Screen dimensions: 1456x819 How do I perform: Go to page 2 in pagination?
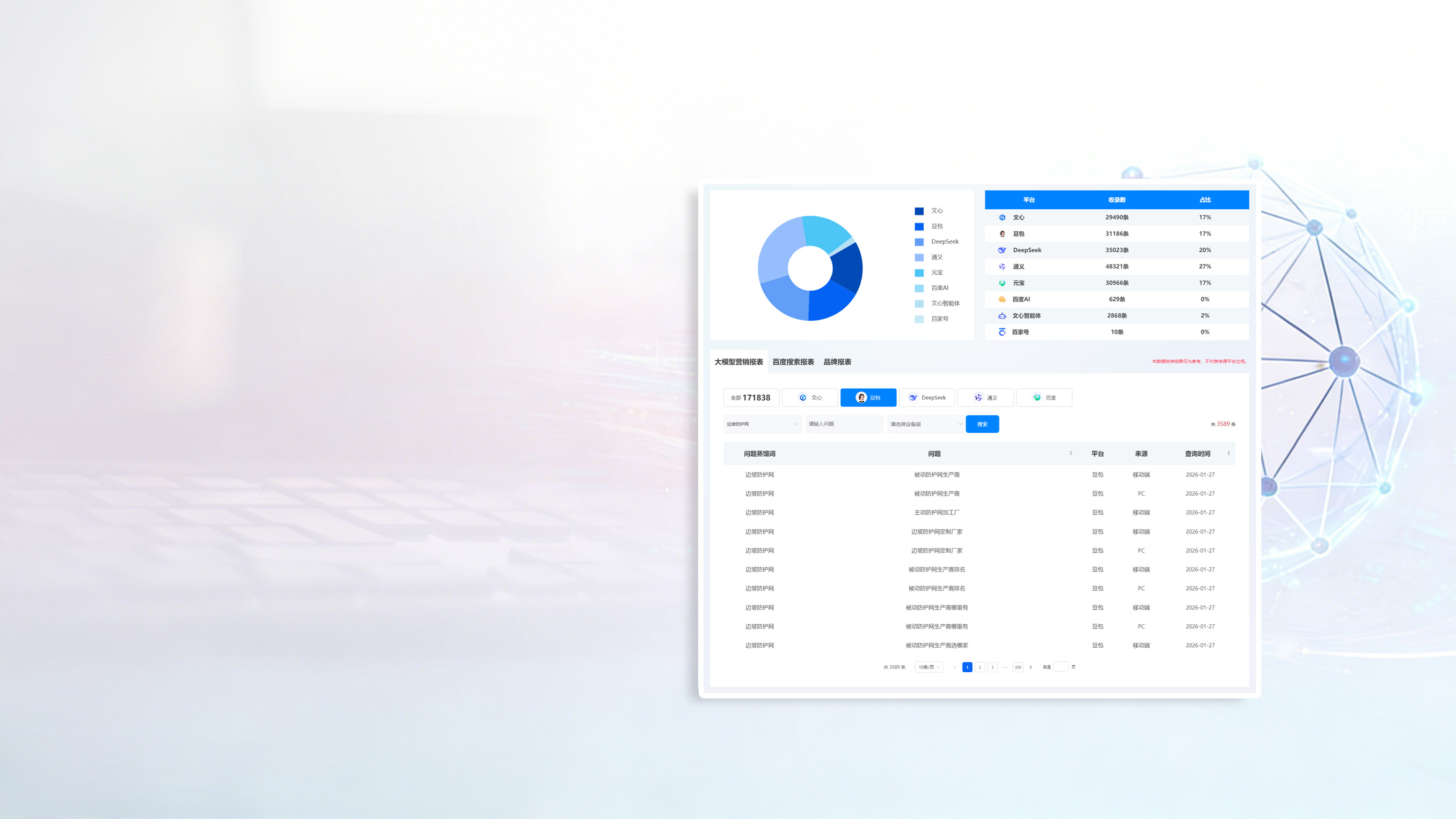tap(980, 667)
